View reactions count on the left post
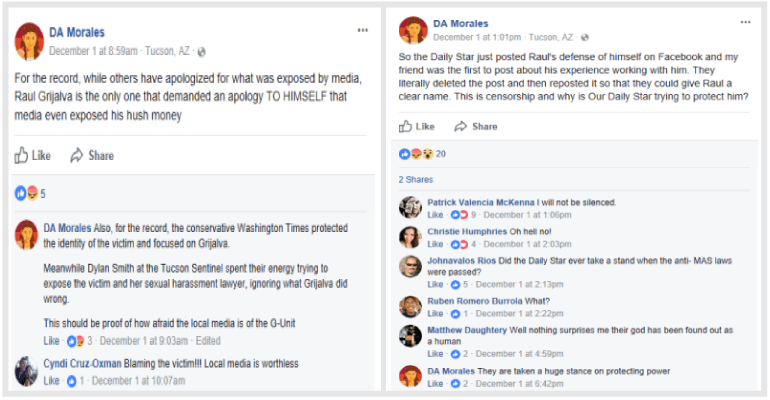Viewport: 770px width, 400px height. [30, 193]
